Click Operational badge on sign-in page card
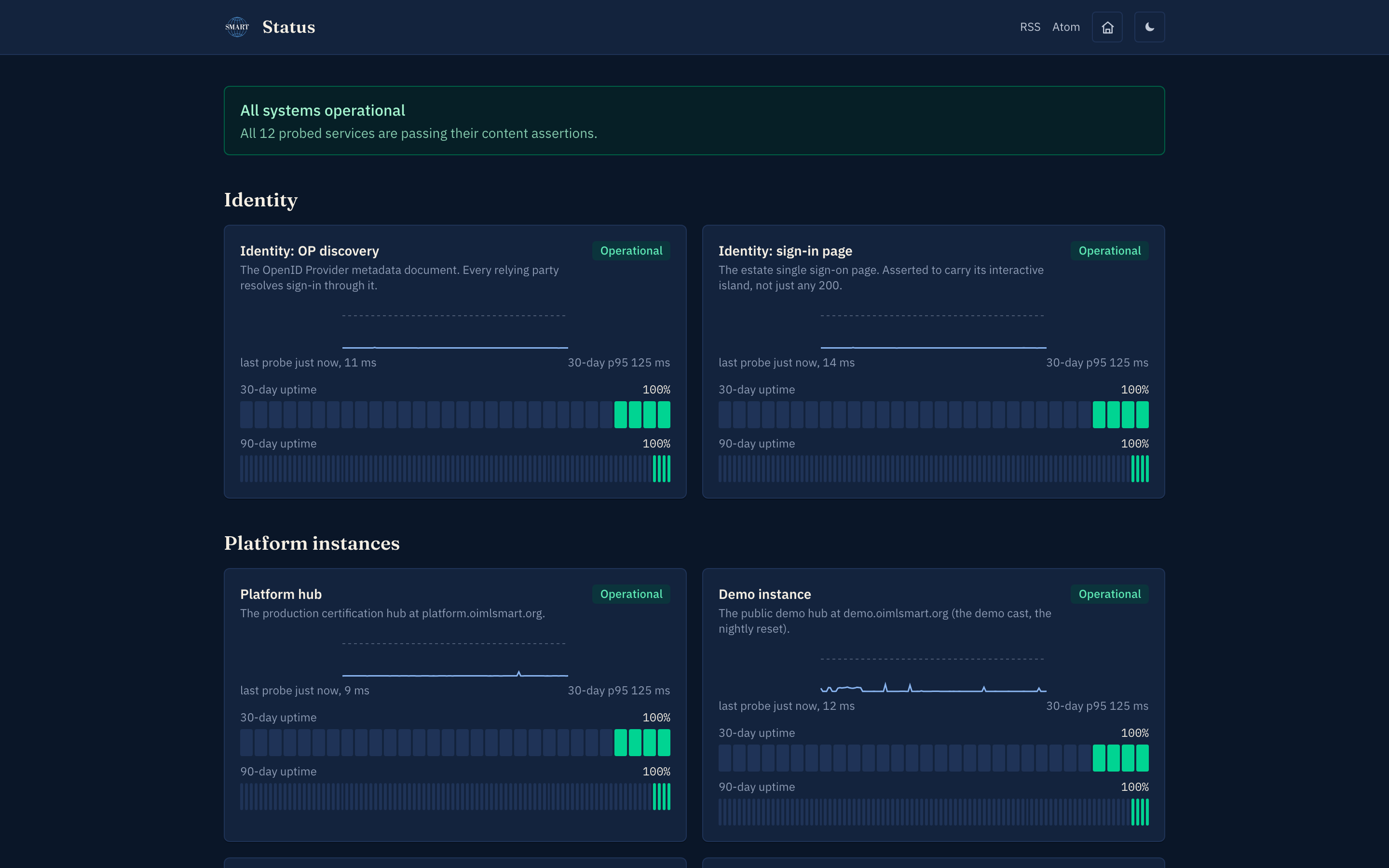 point(1109,251)
